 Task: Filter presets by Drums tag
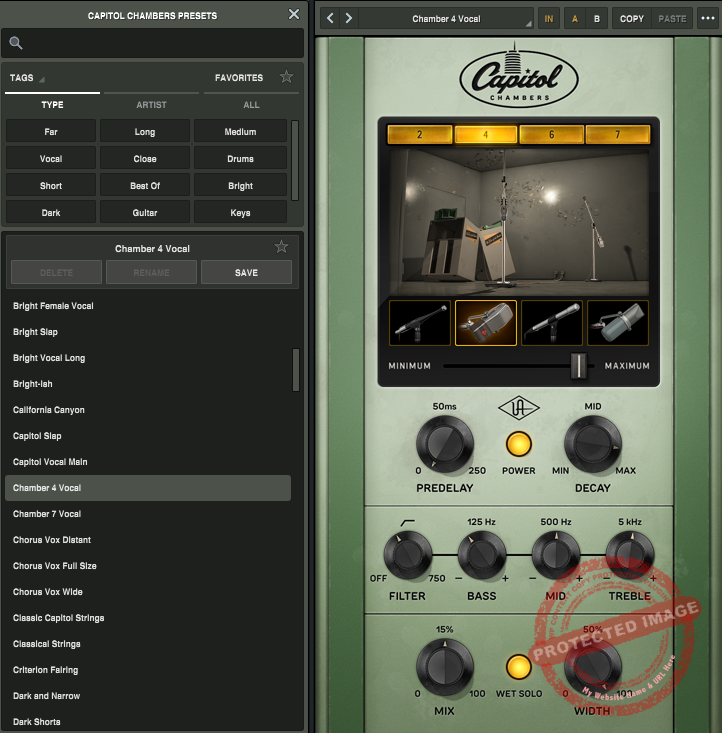click(240, 158)
